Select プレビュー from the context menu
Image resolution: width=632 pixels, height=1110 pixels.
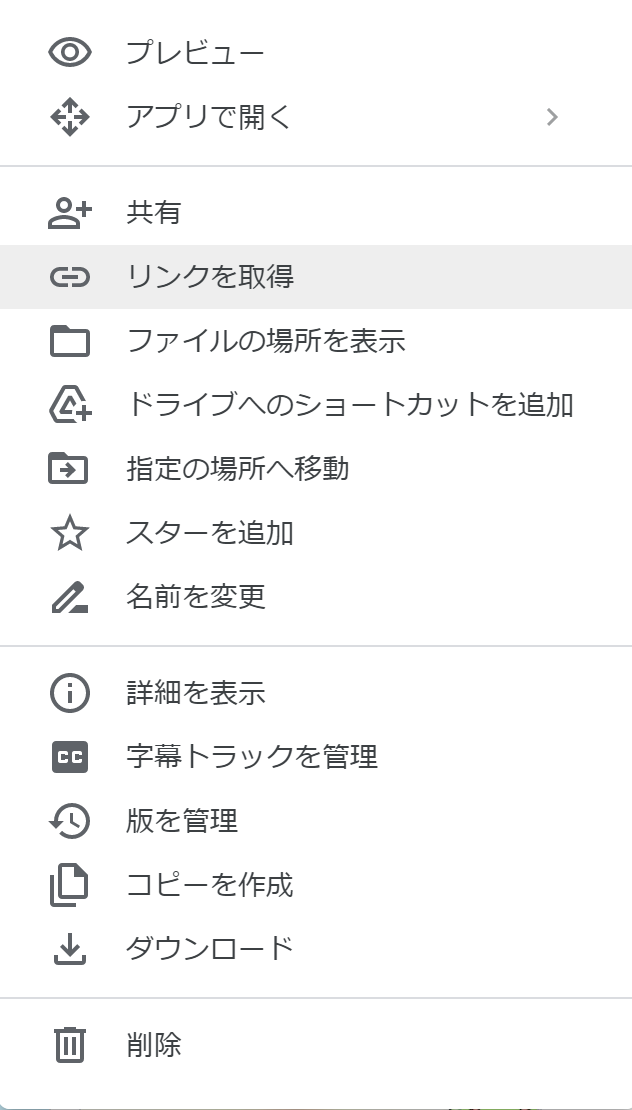195,53
